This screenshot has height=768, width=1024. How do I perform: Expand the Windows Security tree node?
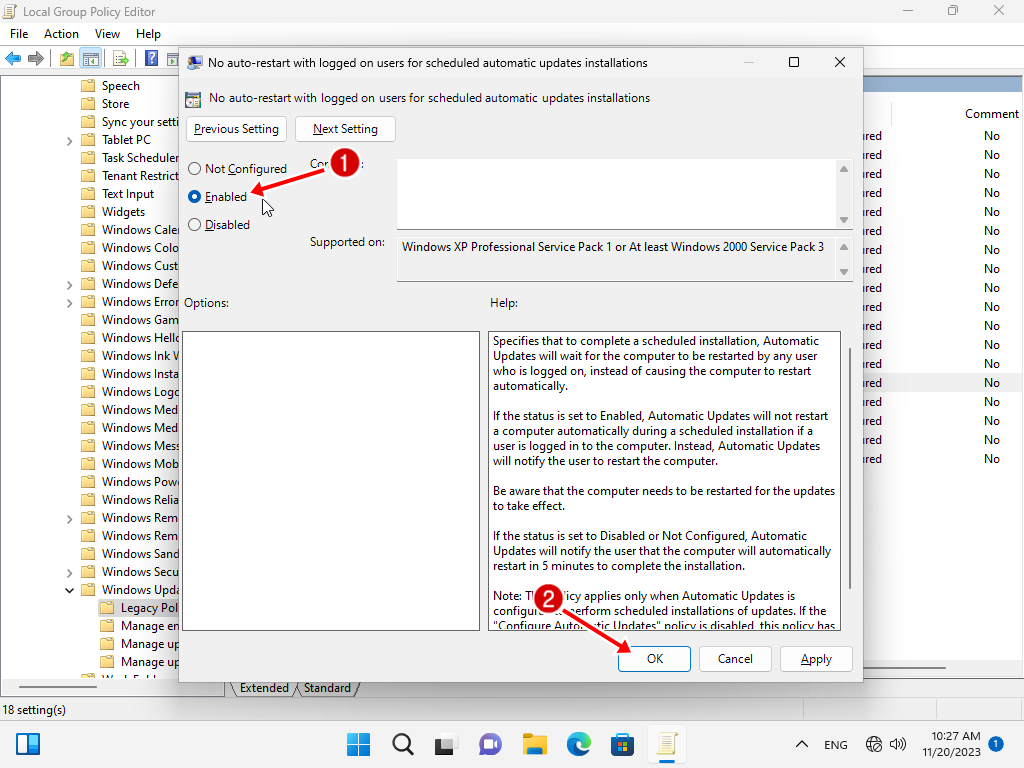[69, 573]
